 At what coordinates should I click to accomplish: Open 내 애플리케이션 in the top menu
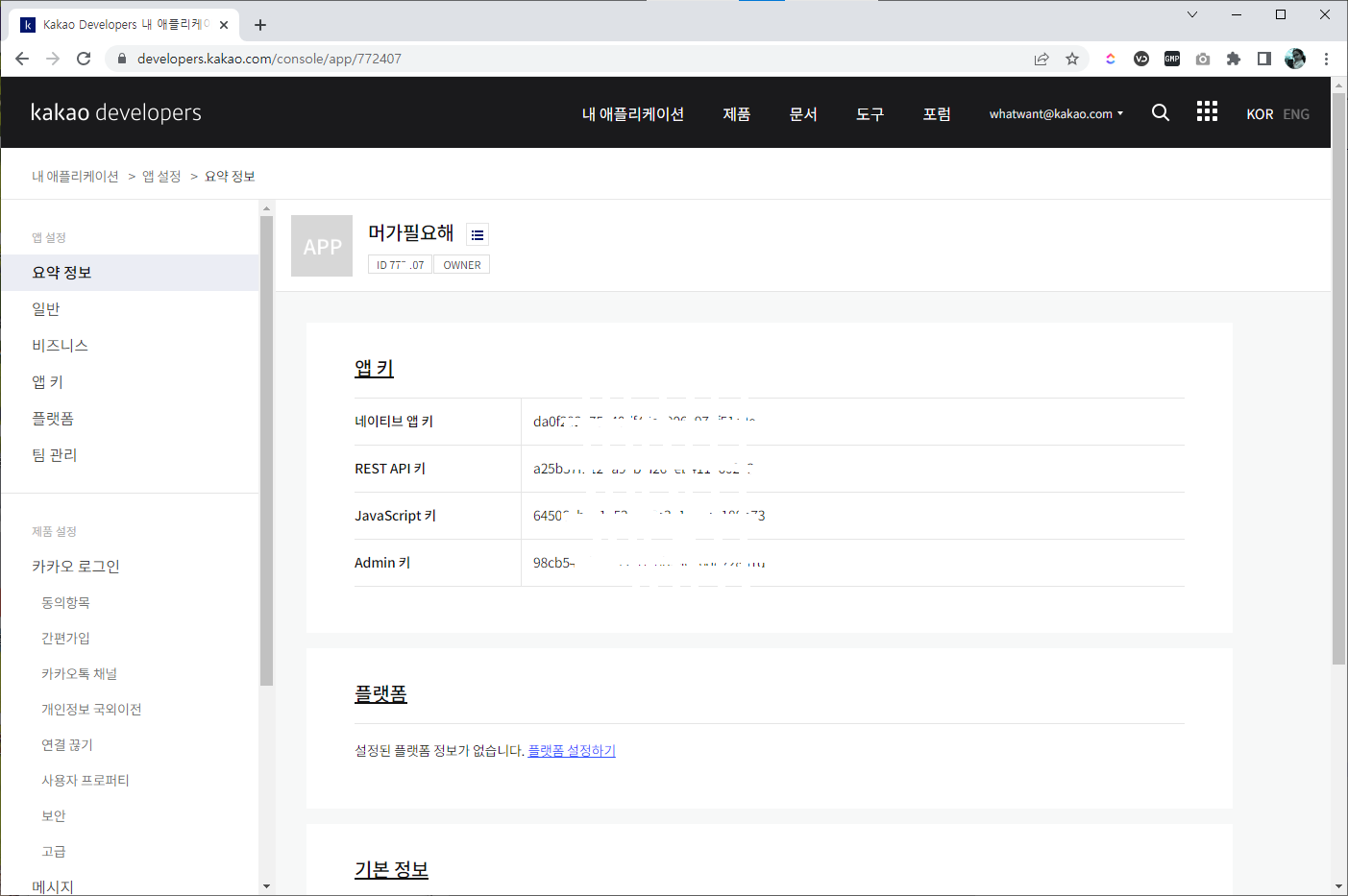click(633, 113)
